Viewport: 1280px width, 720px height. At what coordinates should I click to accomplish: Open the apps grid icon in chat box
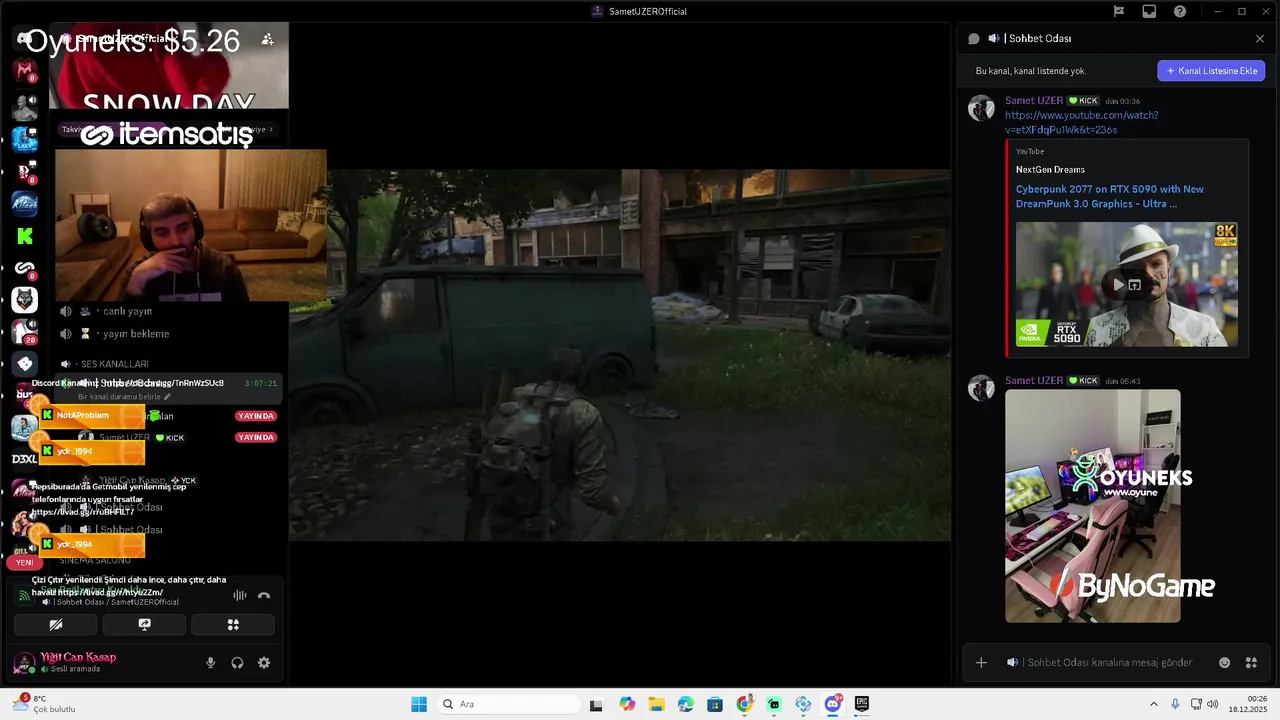tap(1251, 662)
